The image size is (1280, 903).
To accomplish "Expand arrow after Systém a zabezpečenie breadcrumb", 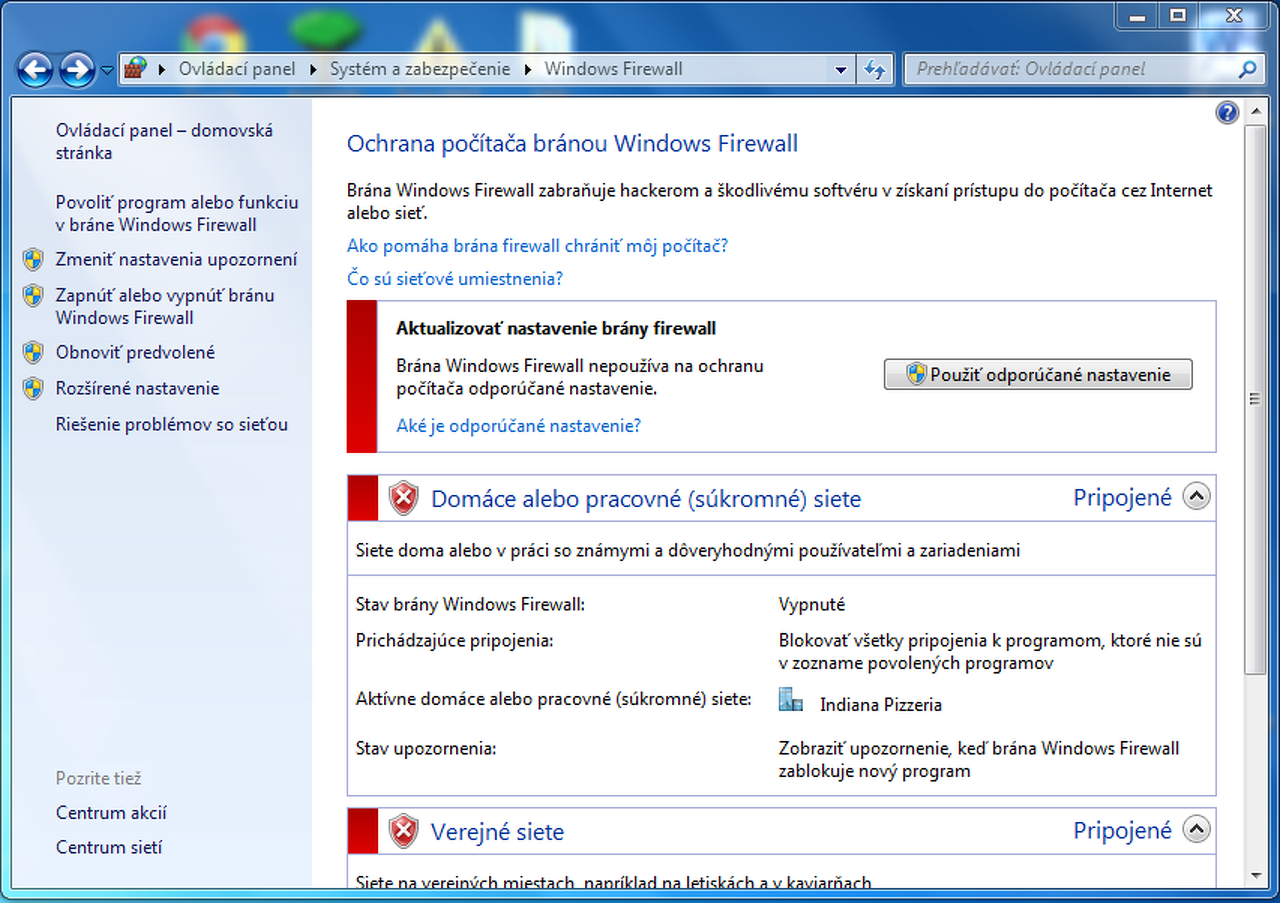I will tap(528, 69).
